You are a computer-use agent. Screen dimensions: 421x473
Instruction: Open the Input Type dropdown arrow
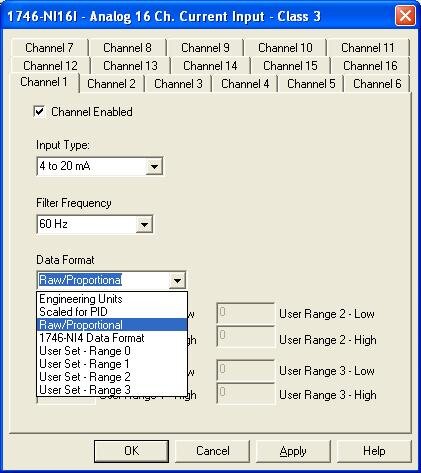point(154,166)
